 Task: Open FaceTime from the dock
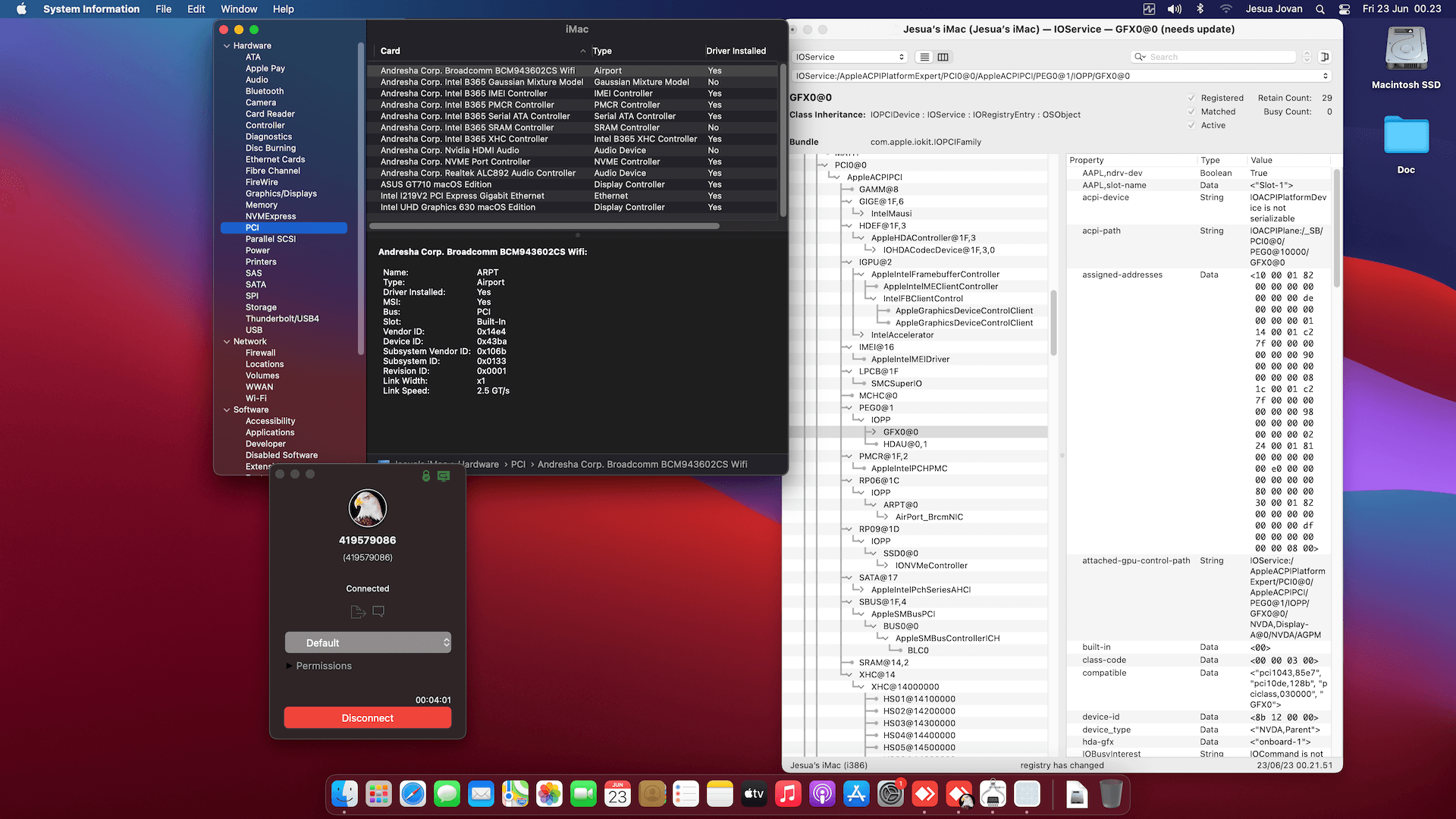pyautogui.click(x=584, y=794)
